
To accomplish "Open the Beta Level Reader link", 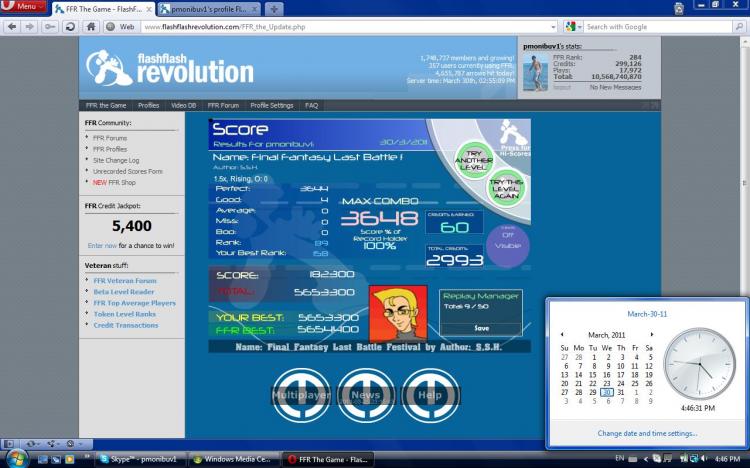I will tap(124, 292).
